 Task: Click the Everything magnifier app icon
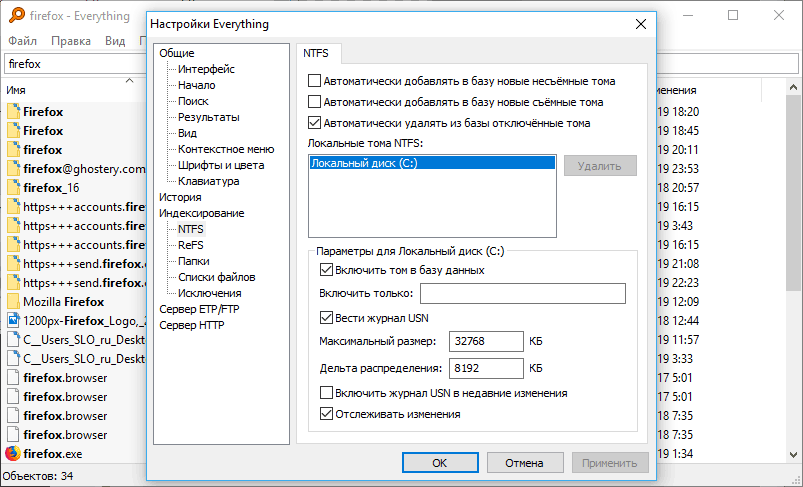click(x=17, y=16)
